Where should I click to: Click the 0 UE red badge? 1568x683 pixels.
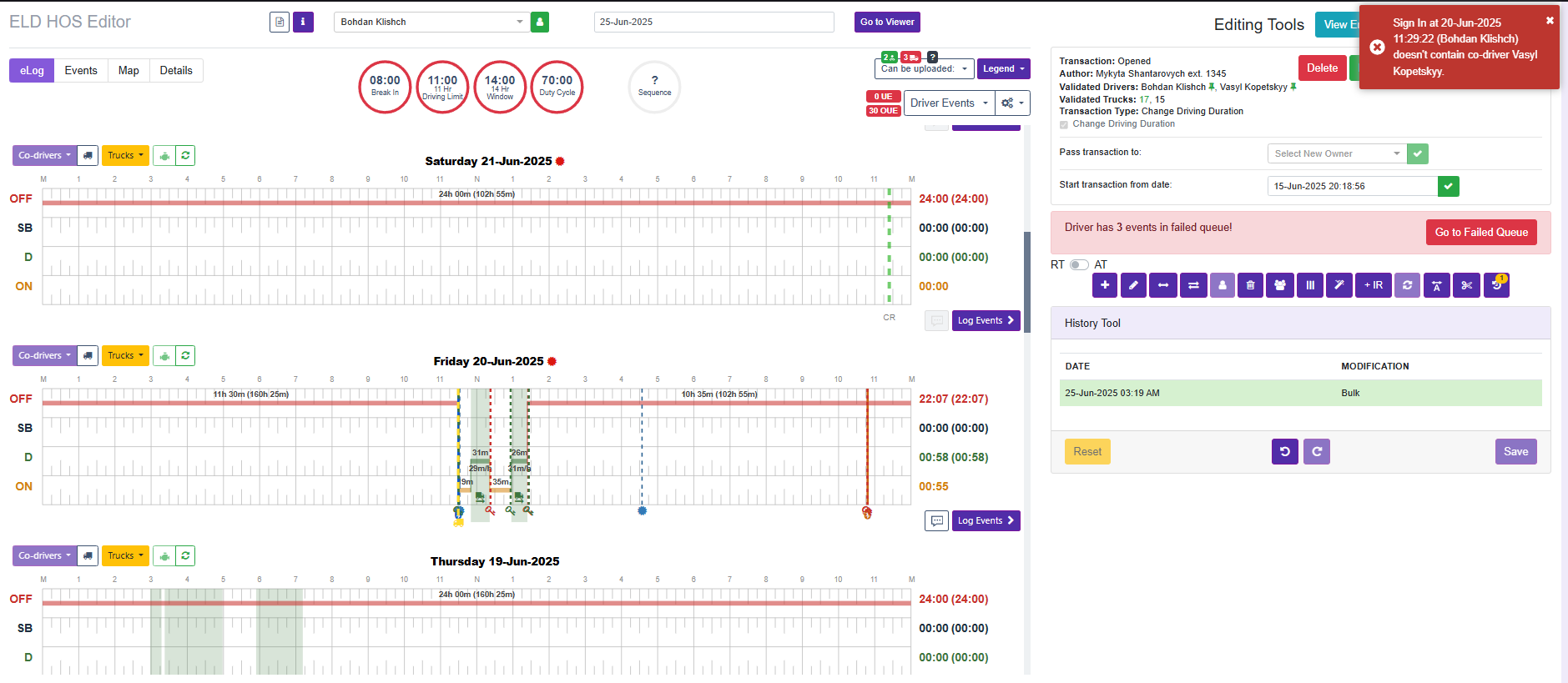(883, 97)
